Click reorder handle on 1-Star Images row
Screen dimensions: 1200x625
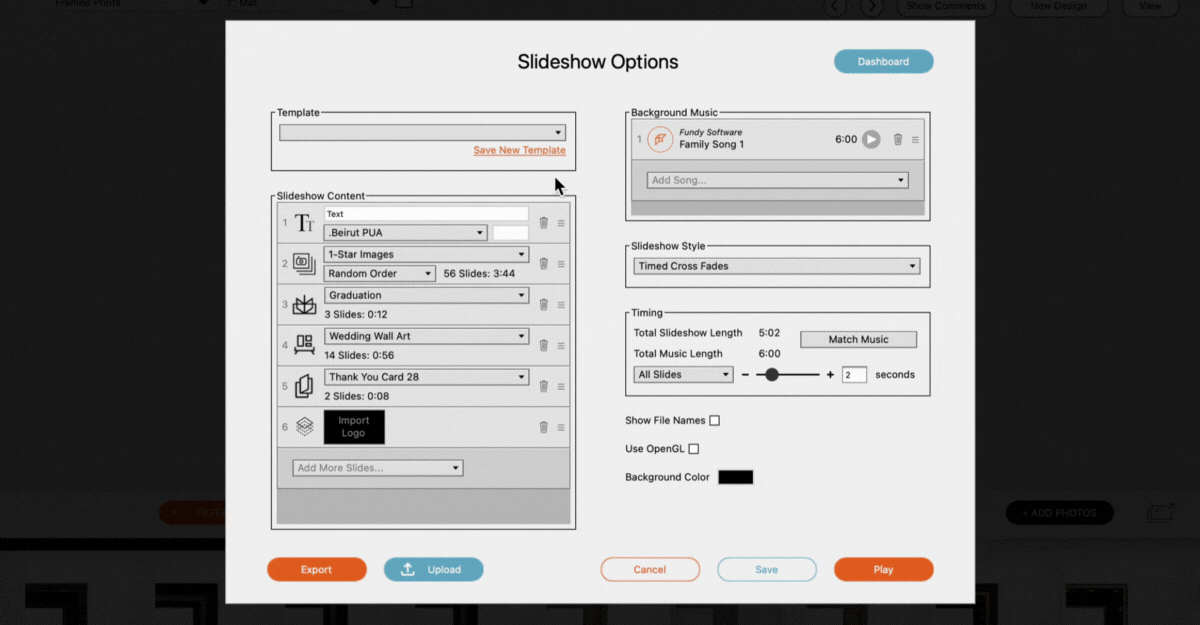[x=561, y=264]
